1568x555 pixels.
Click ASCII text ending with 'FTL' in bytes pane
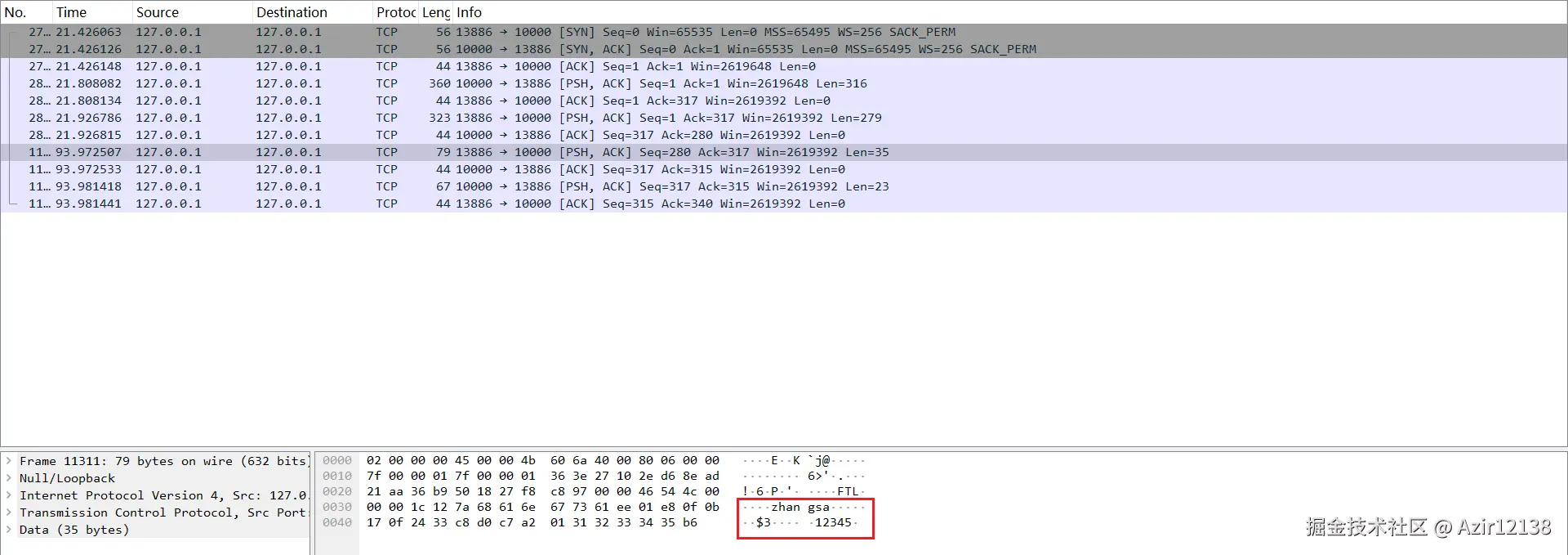[804, 491]
